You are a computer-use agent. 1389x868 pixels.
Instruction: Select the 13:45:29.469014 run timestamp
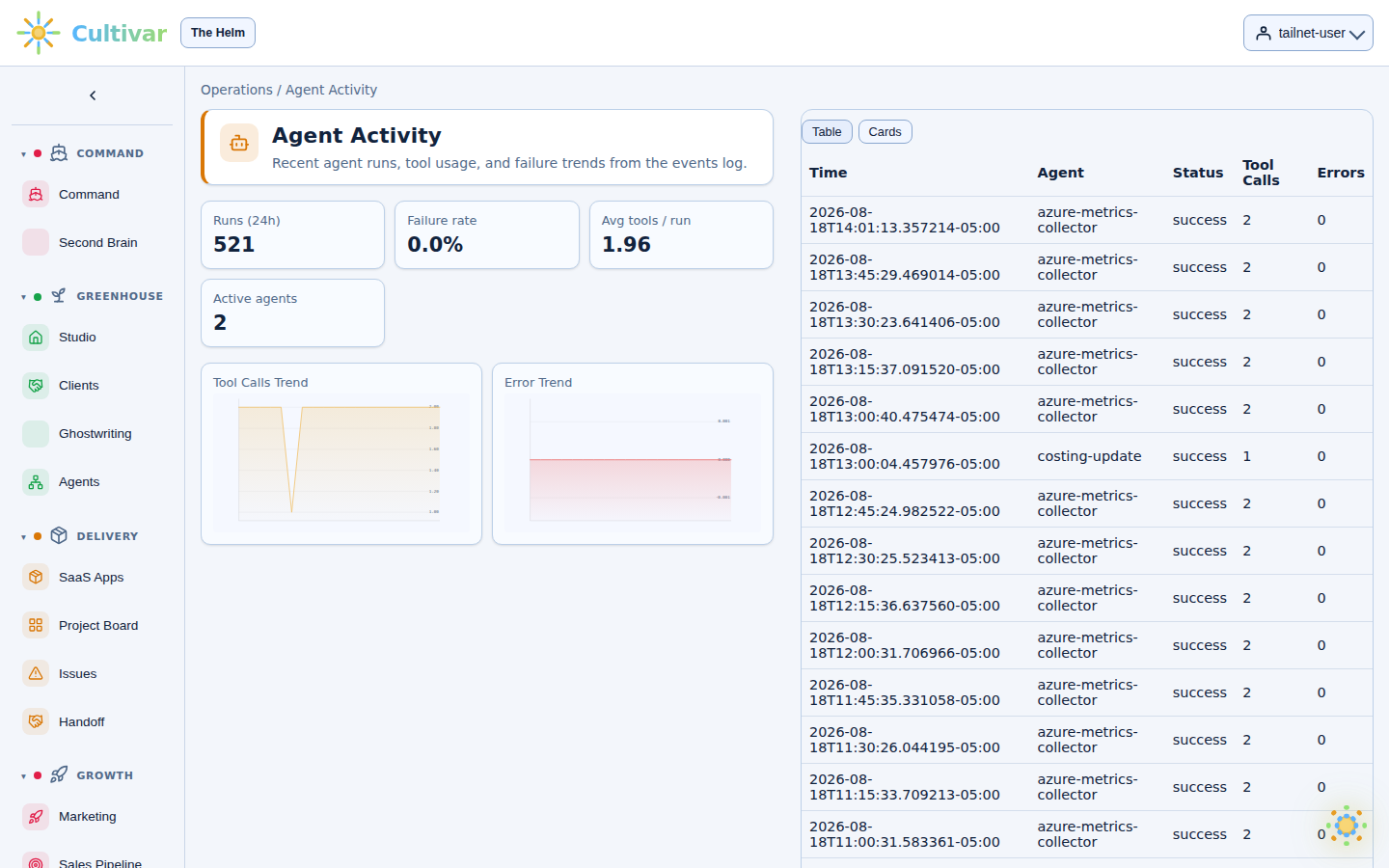905,267
